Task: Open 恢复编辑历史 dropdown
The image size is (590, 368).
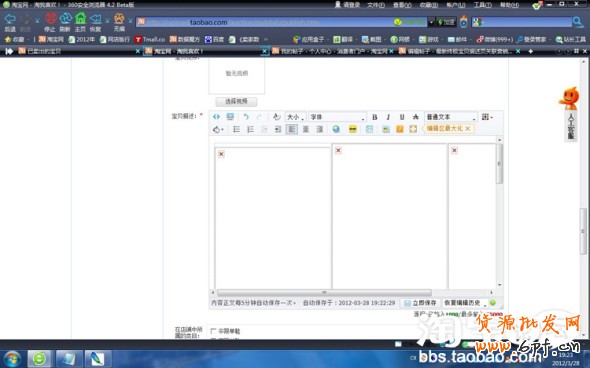Action: pyautogui.click(x=464, y=303)
